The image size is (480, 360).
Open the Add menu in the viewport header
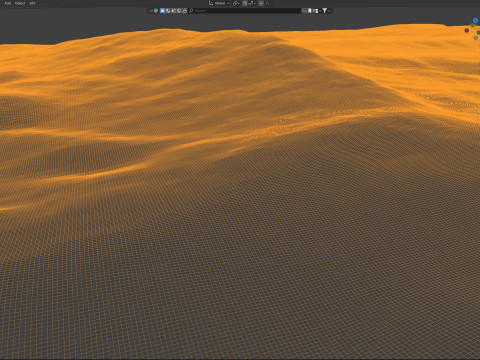8,3
